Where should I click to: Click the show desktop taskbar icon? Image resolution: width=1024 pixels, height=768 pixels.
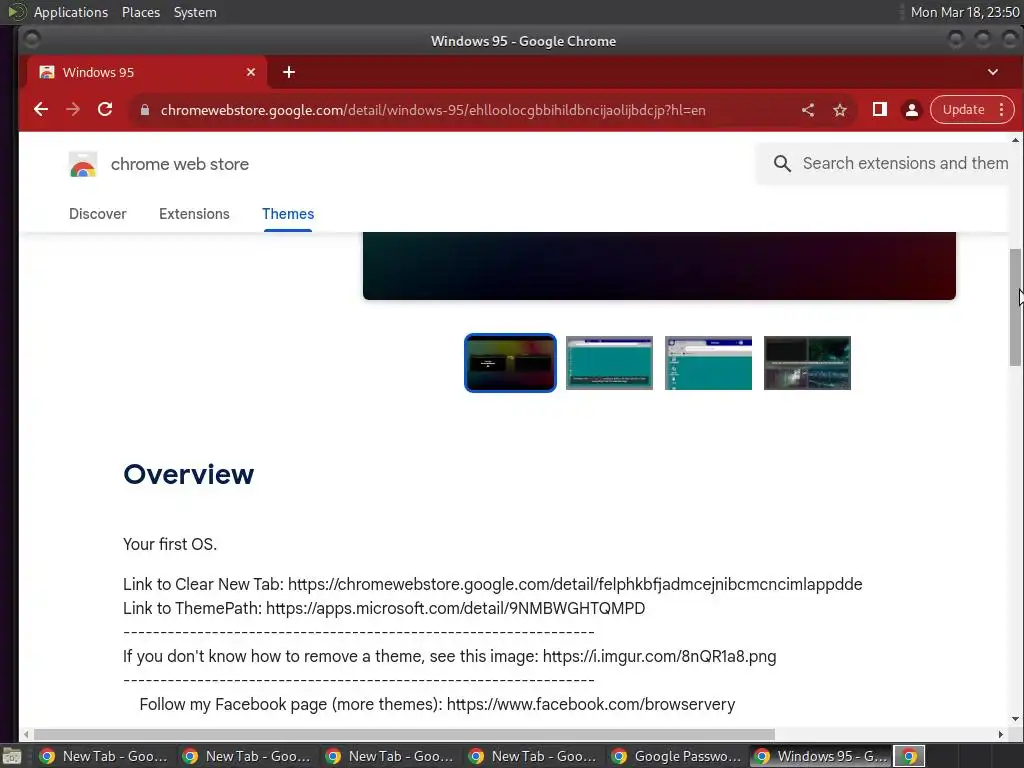click(x=12, y=756)
